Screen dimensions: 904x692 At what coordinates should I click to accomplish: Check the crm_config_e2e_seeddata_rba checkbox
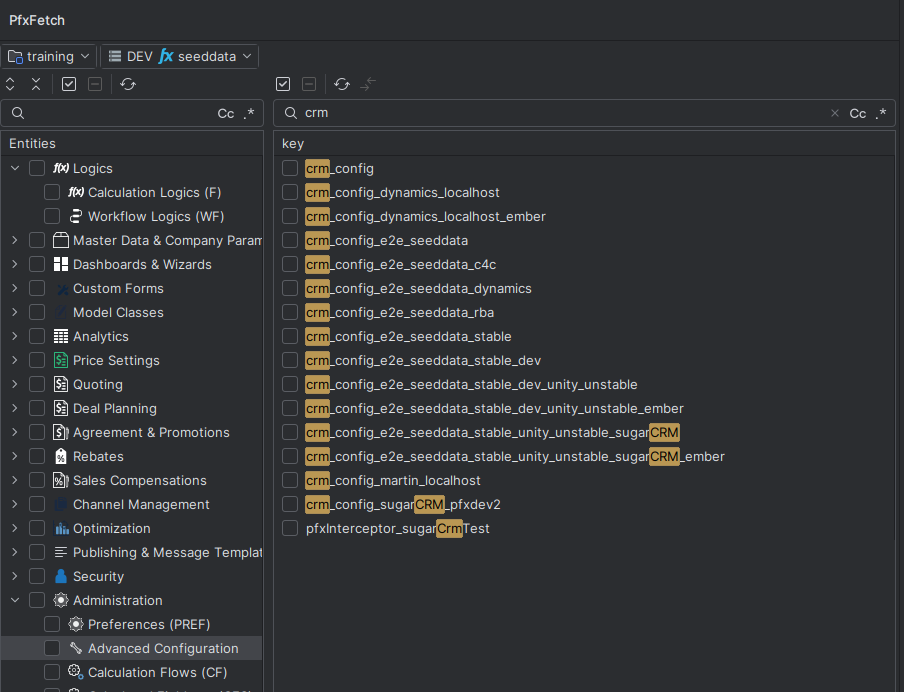point(290,312)
